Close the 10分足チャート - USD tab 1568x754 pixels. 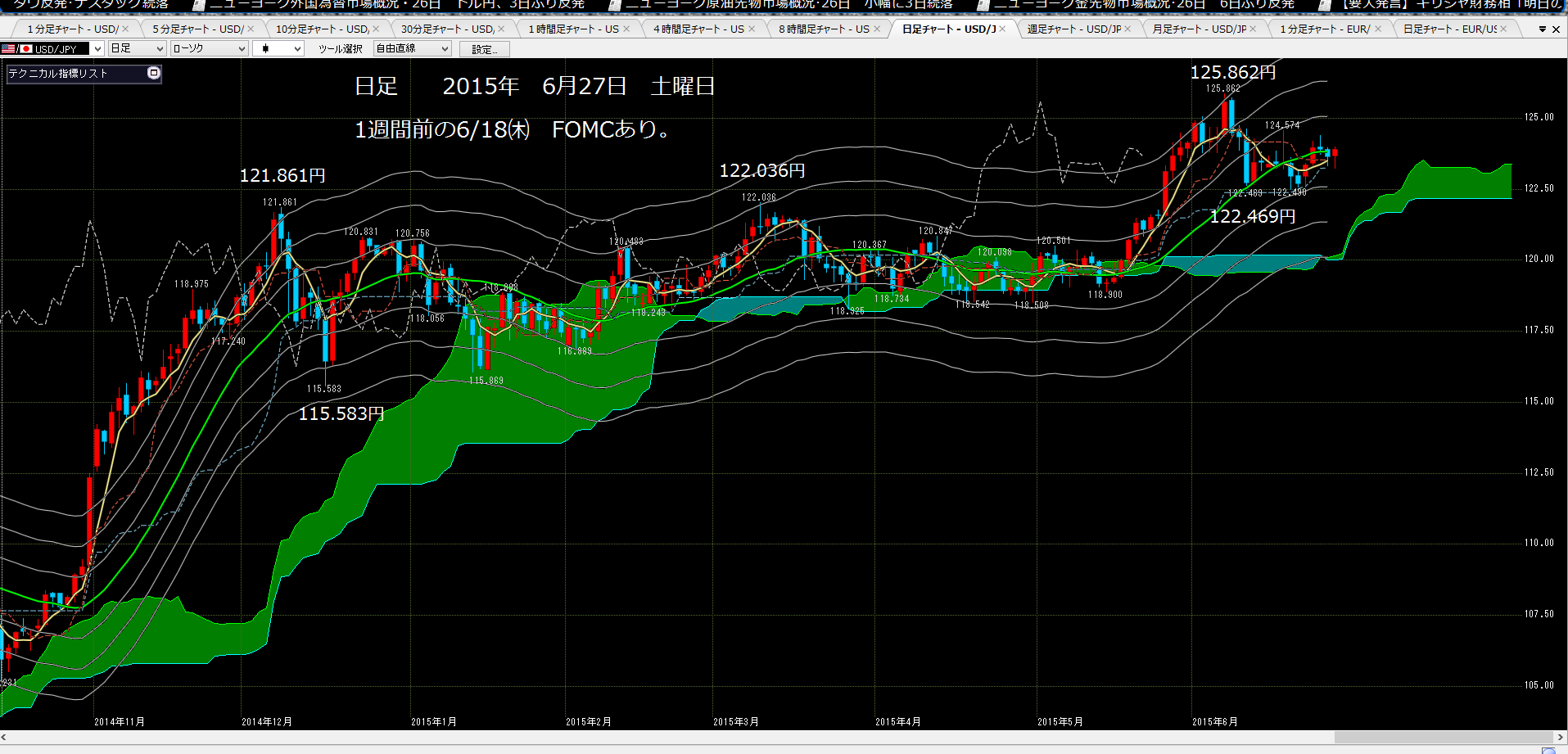pos(376,29)
